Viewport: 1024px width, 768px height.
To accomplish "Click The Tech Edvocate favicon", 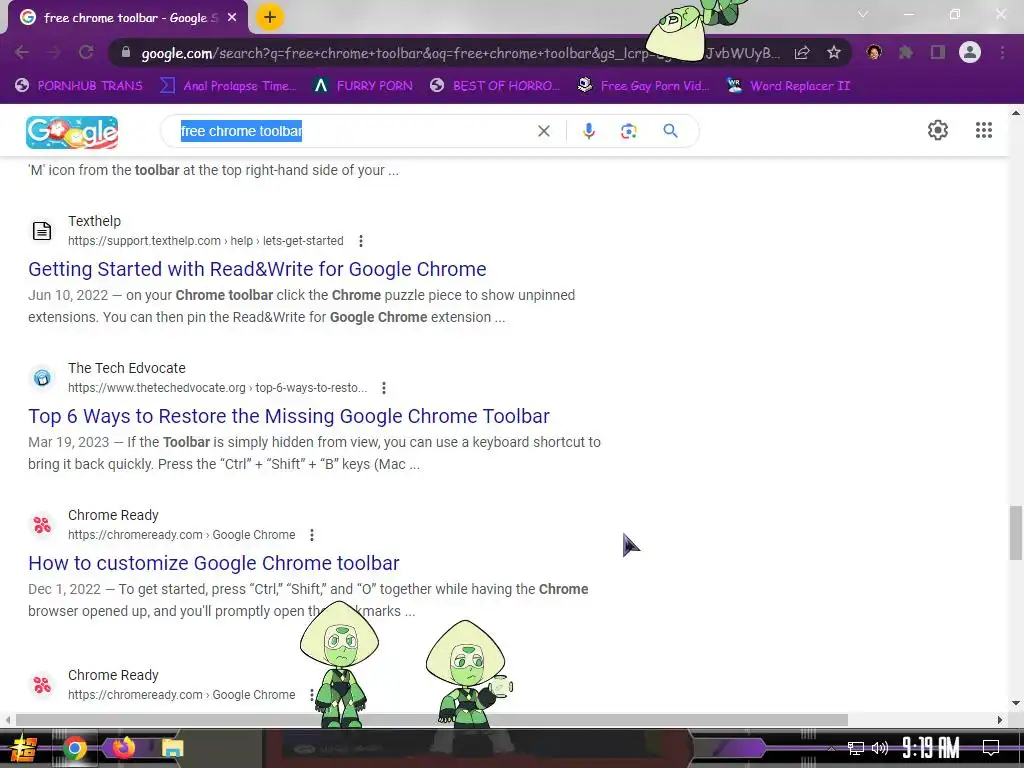I will pos(42,377).
